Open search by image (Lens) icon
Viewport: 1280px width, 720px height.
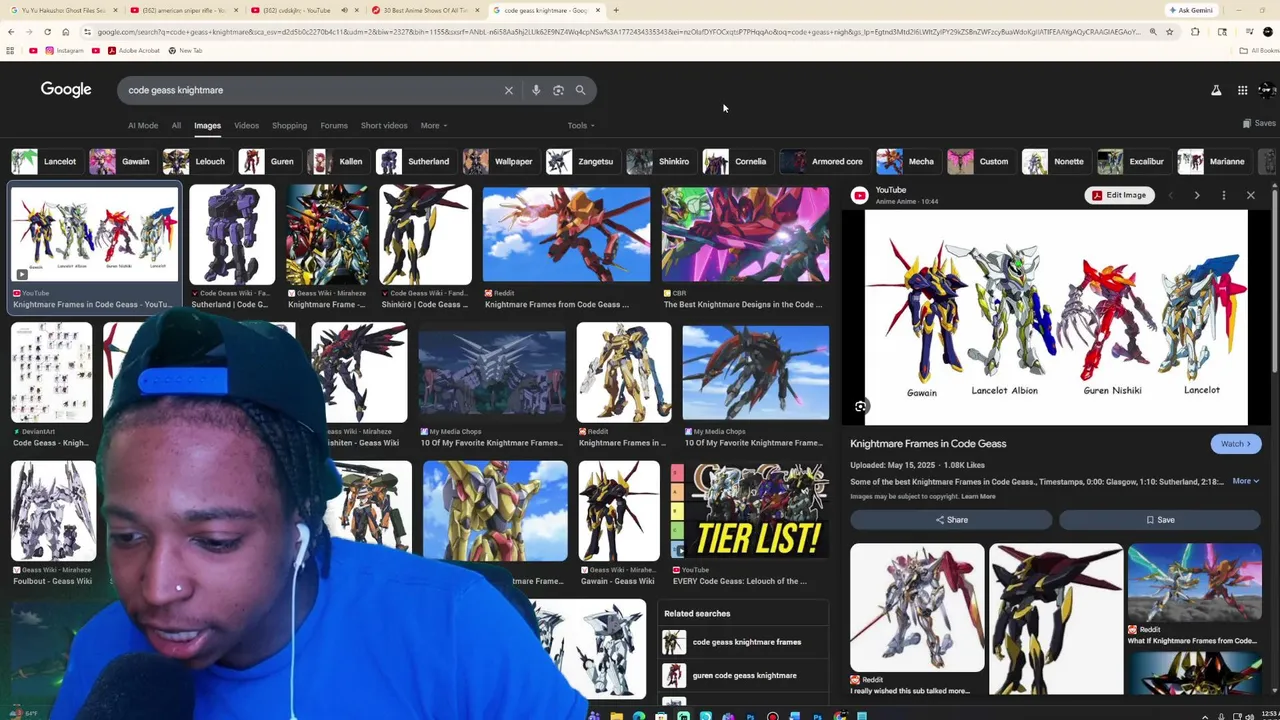coord(558,90)
